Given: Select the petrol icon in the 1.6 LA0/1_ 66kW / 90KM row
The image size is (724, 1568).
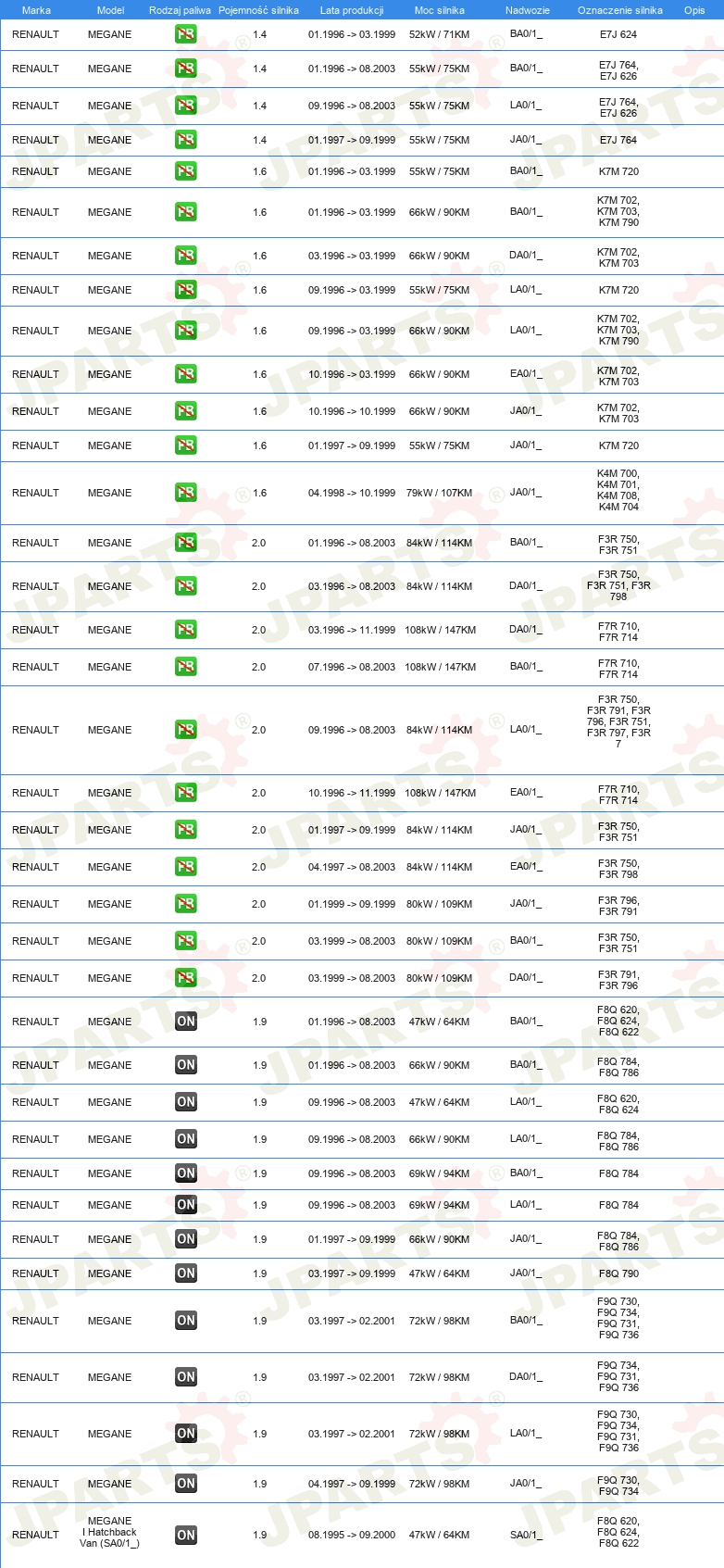Looking at the screenshot, I should click(186, 331).
